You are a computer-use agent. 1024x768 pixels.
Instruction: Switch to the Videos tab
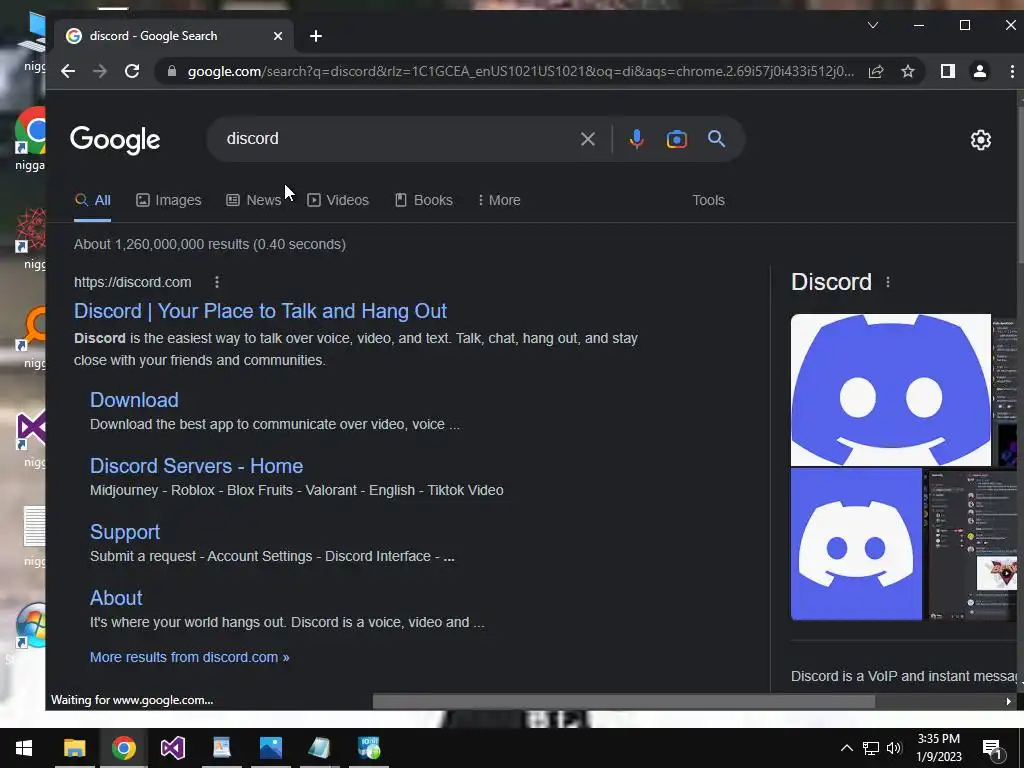pos(338,200)
